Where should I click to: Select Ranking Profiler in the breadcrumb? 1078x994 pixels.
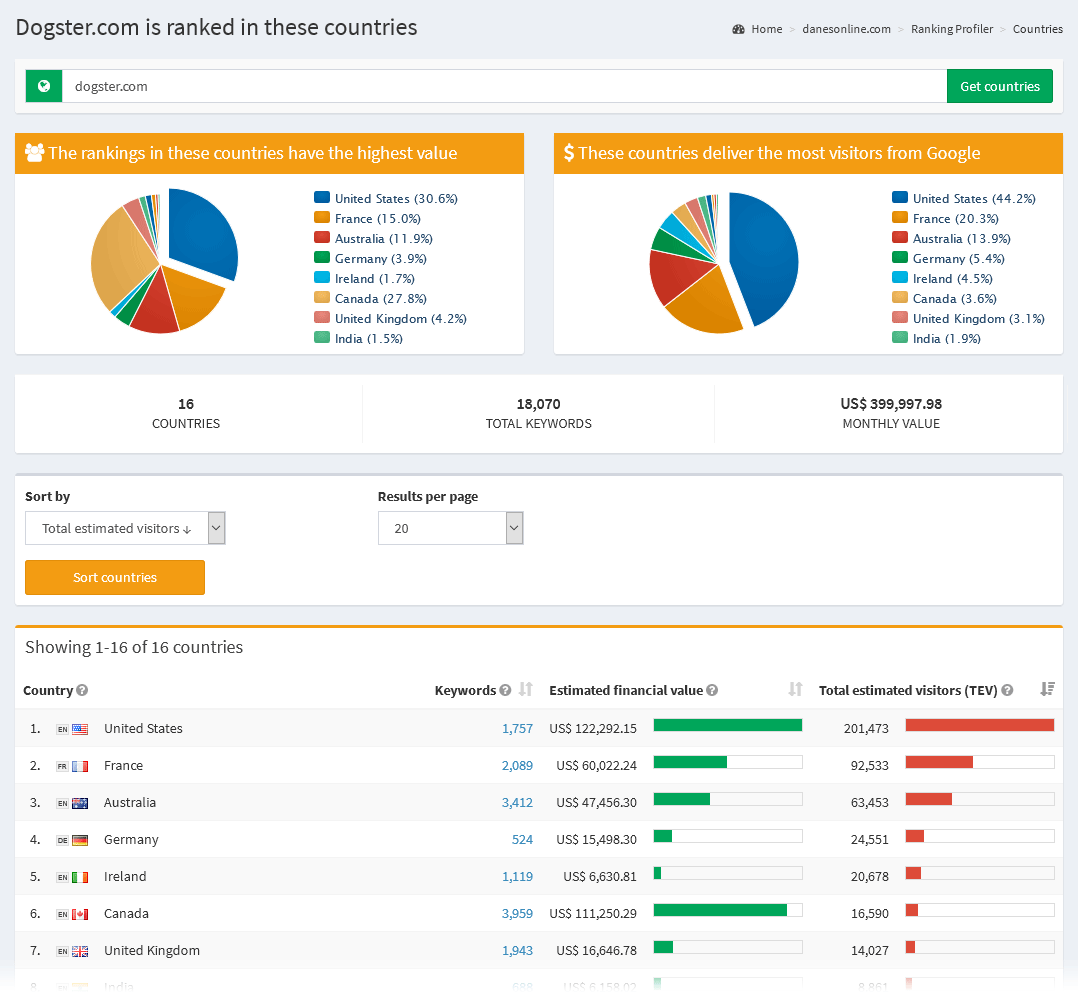tap(951, 29)
